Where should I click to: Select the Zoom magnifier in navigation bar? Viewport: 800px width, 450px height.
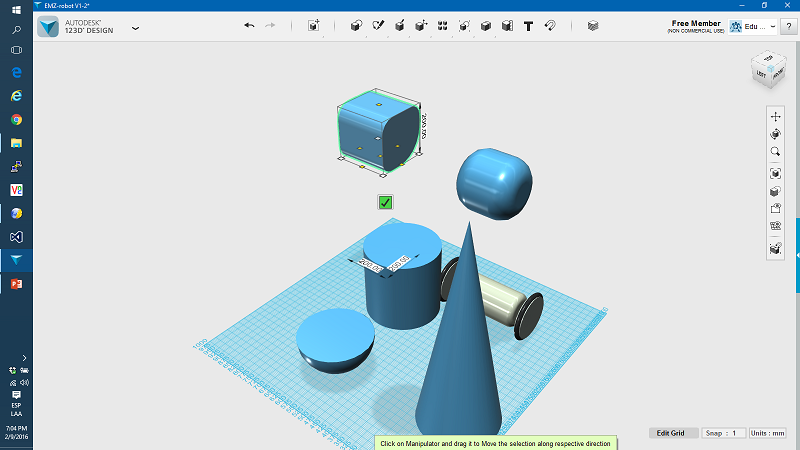pos(776,152)
